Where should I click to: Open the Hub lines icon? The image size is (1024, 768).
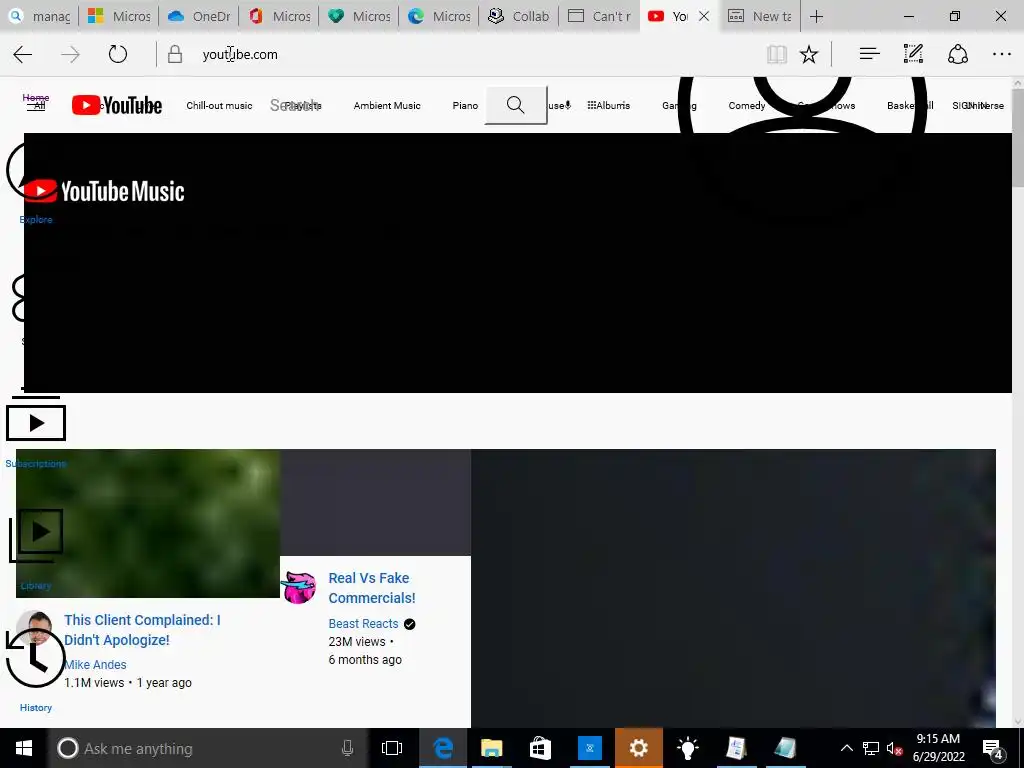(x=869, y=54)
